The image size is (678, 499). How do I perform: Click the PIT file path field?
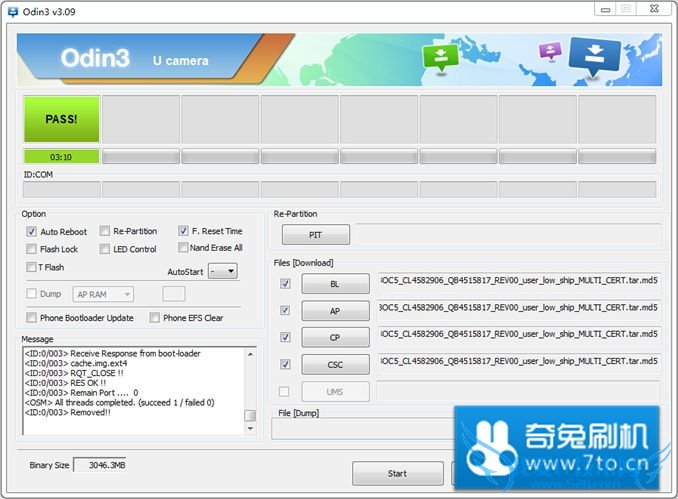508,234
